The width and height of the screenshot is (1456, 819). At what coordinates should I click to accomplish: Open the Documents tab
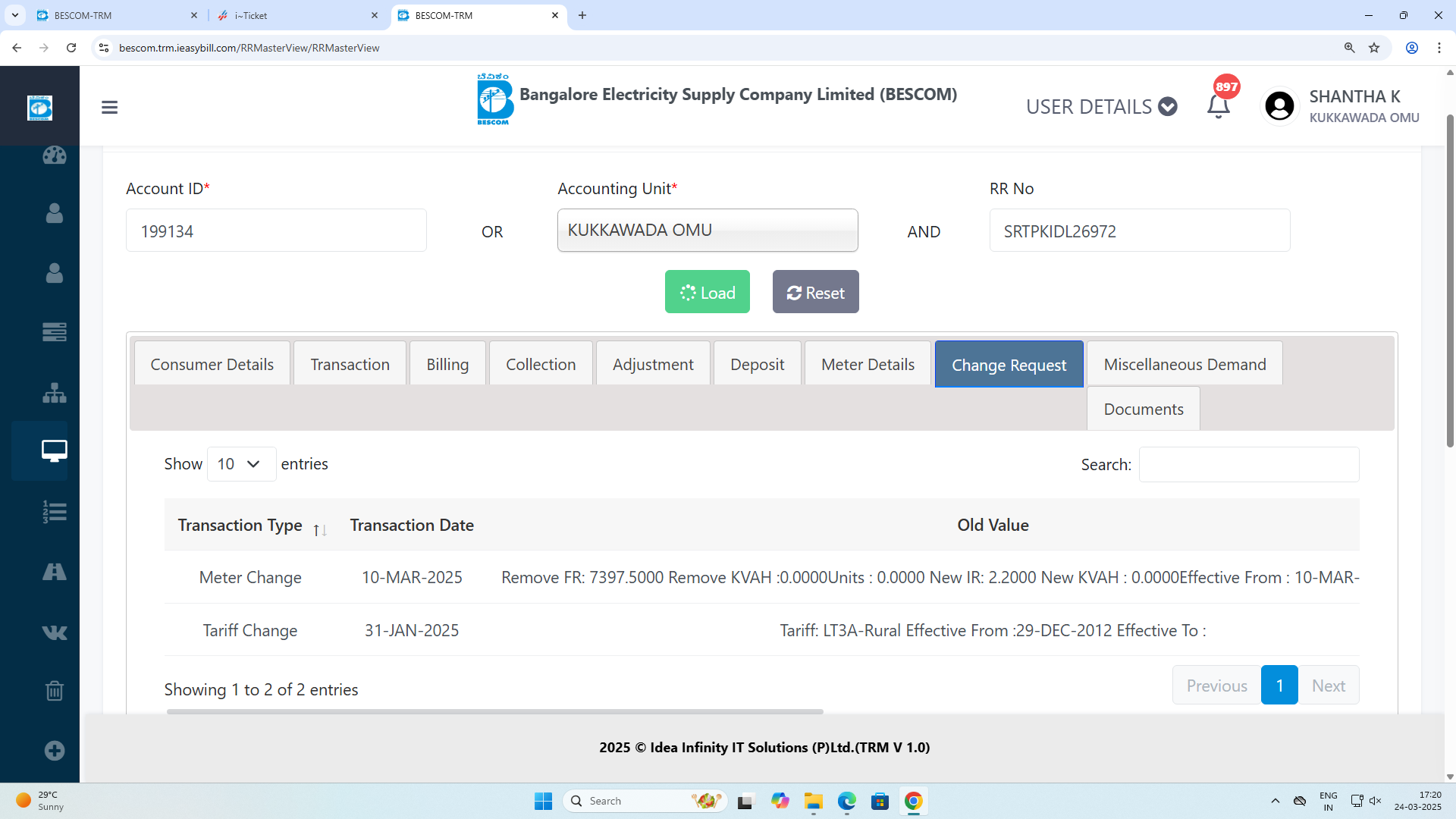[1144, 409]
